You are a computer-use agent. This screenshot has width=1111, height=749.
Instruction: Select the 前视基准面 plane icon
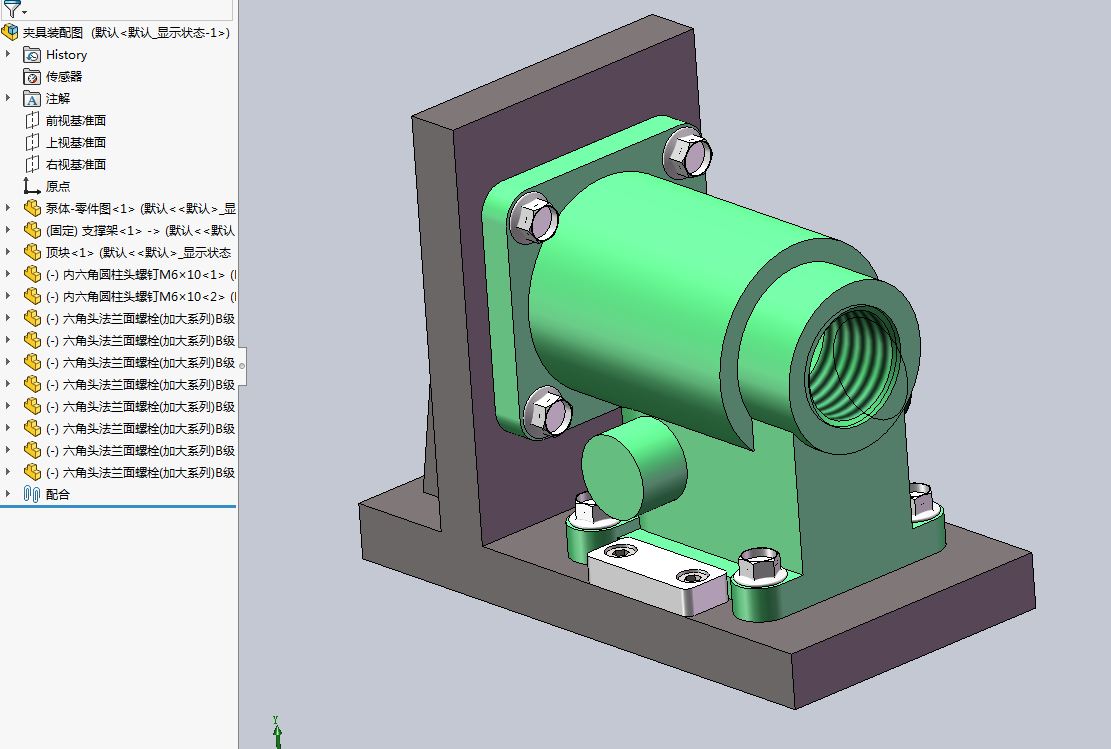coord(32,120)
